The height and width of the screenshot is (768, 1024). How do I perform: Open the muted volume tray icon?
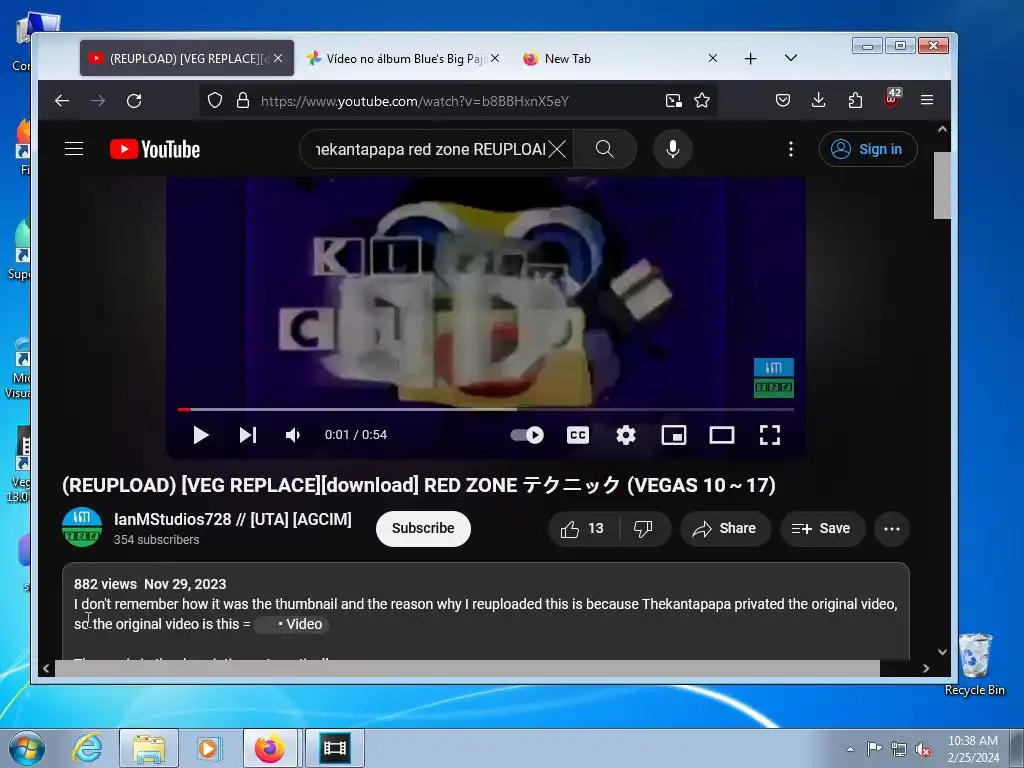click(x=924, y=750)
